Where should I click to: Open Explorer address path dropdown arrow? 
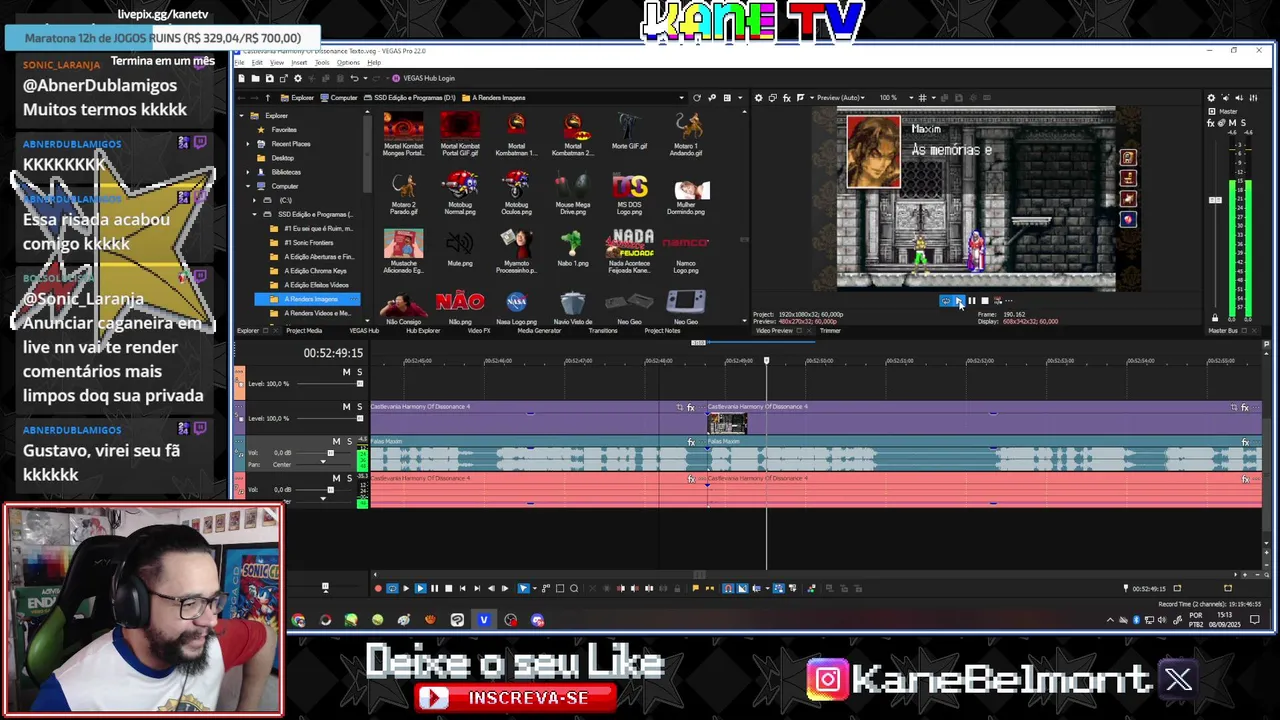682,98
